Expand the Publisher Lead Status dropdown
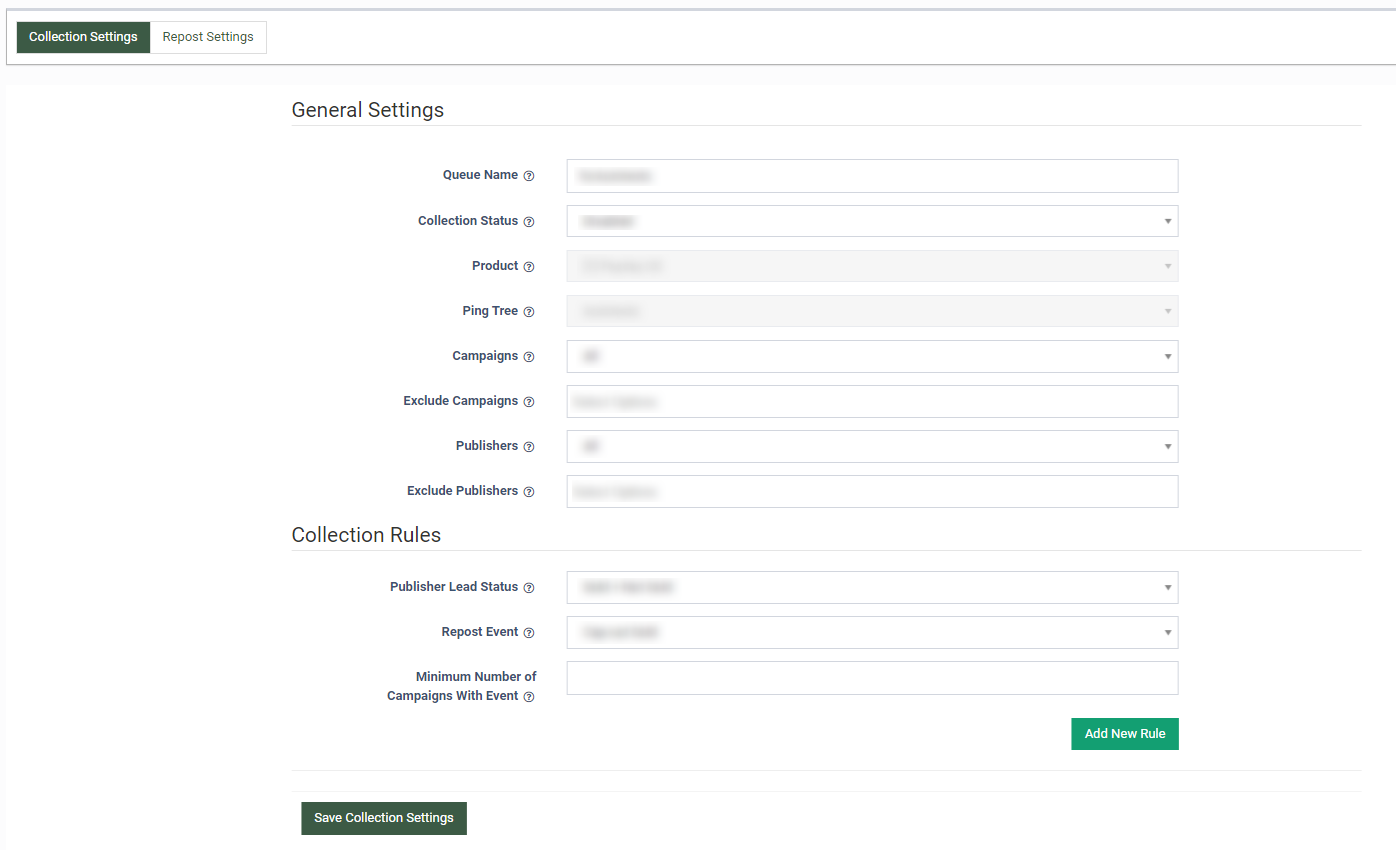Viewport: 1396px width, 850px height. click(x=871, y=587)
